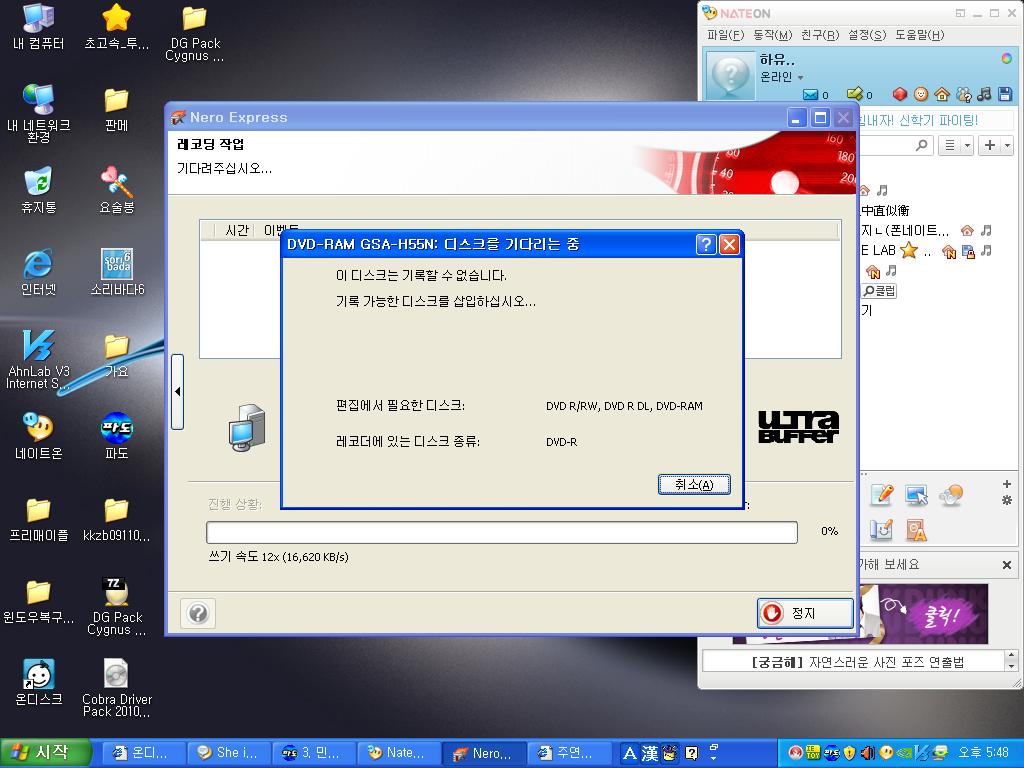Select the 네이트온 desktop shortcut
The height and width of the screenshot is (768, 1024).
(x=39, y=436)
